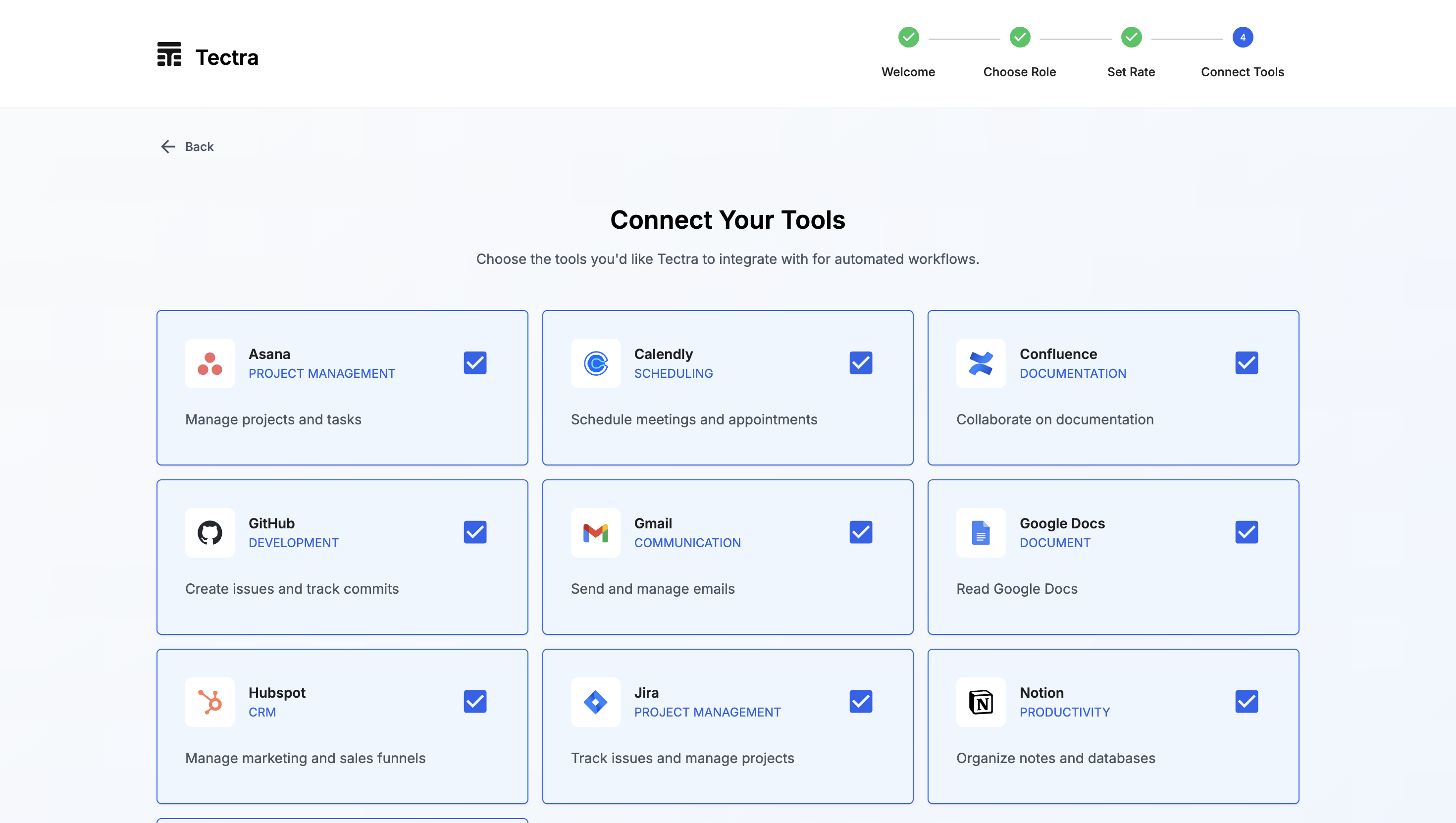Uncheck the Confluence integration checkbox

pyautogui.click(x=1247, y=363)
